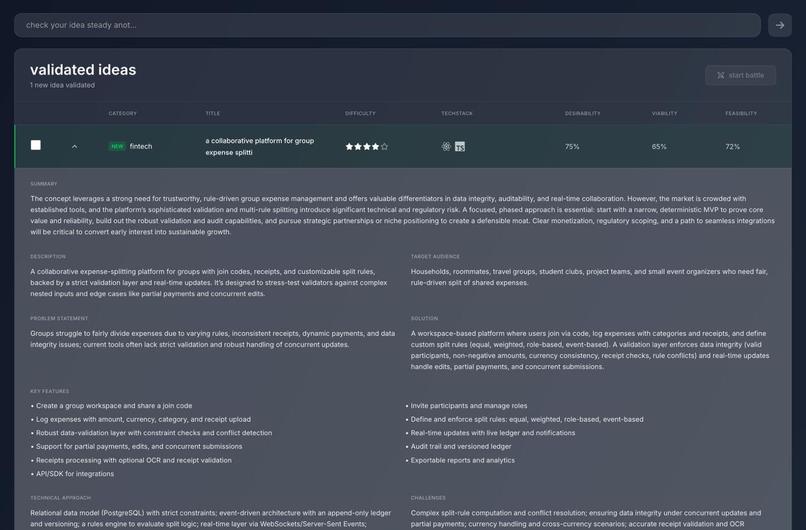Click the DESIRABILITY column header
Screen dimensions: 806x530
[x=582, y=114]
